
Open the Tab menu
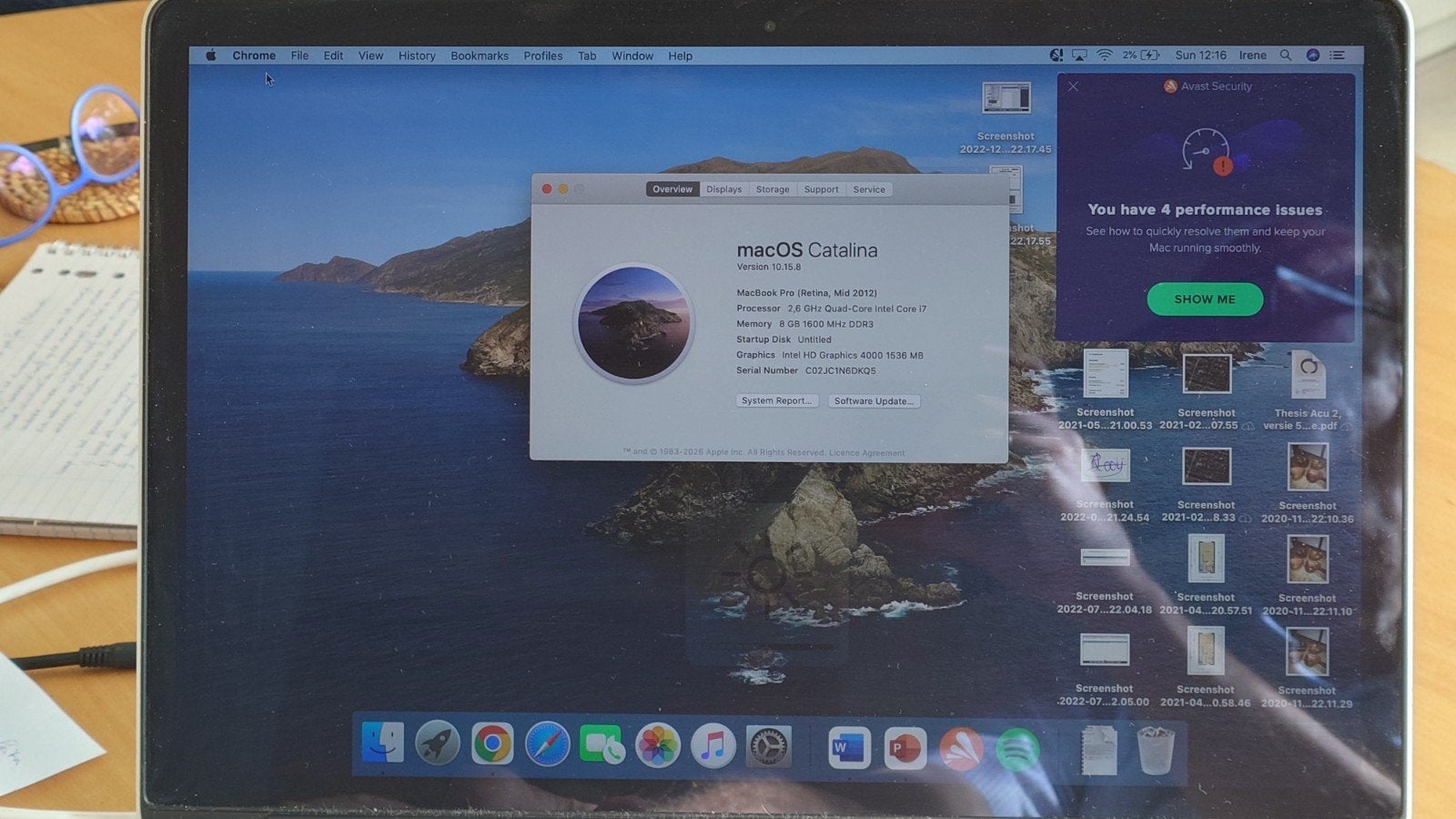pyautogui.click(x=587, y=56)
